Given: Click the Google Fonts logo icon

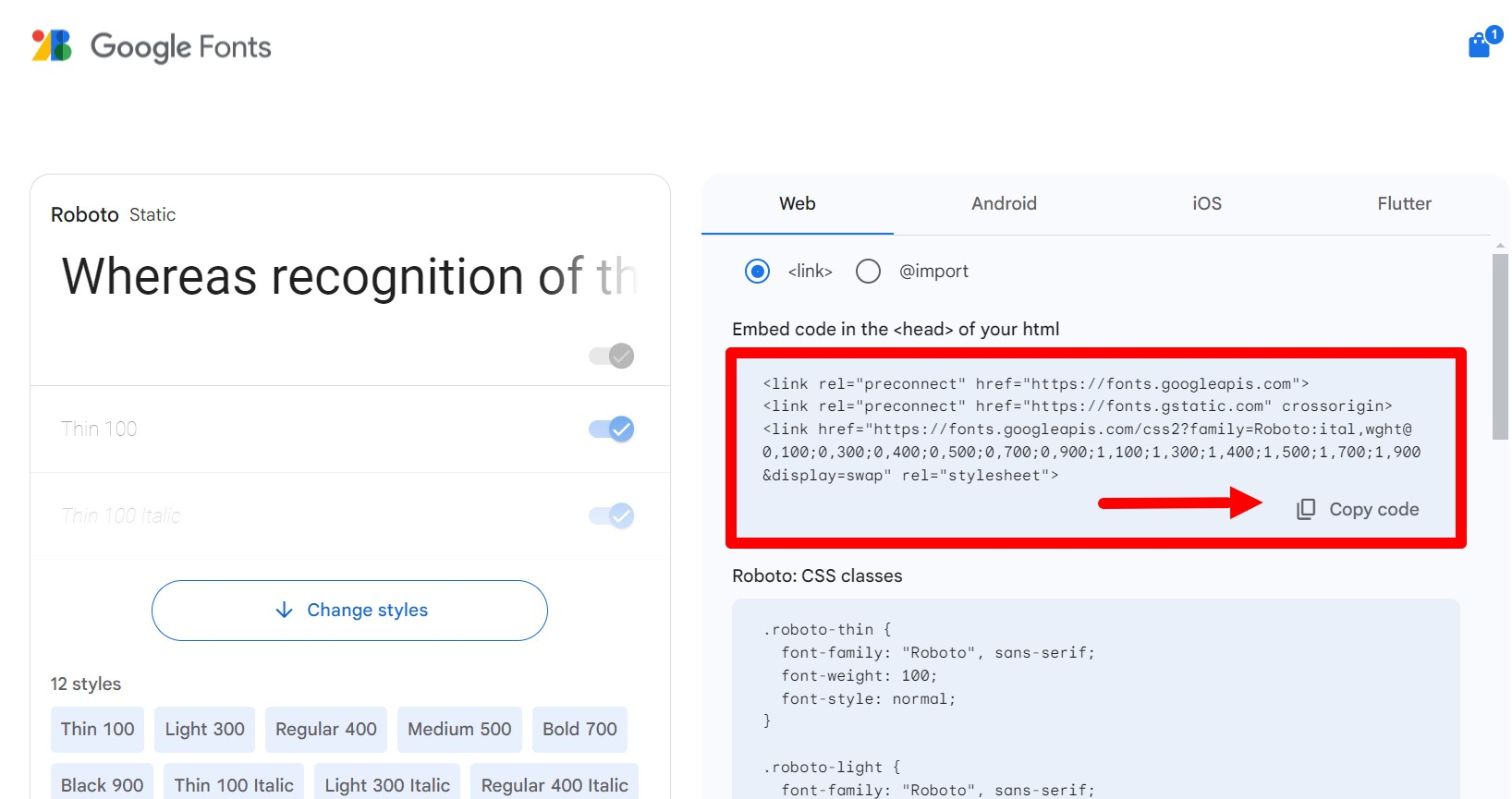Looking at the screenshot, I should click(52, 45).
